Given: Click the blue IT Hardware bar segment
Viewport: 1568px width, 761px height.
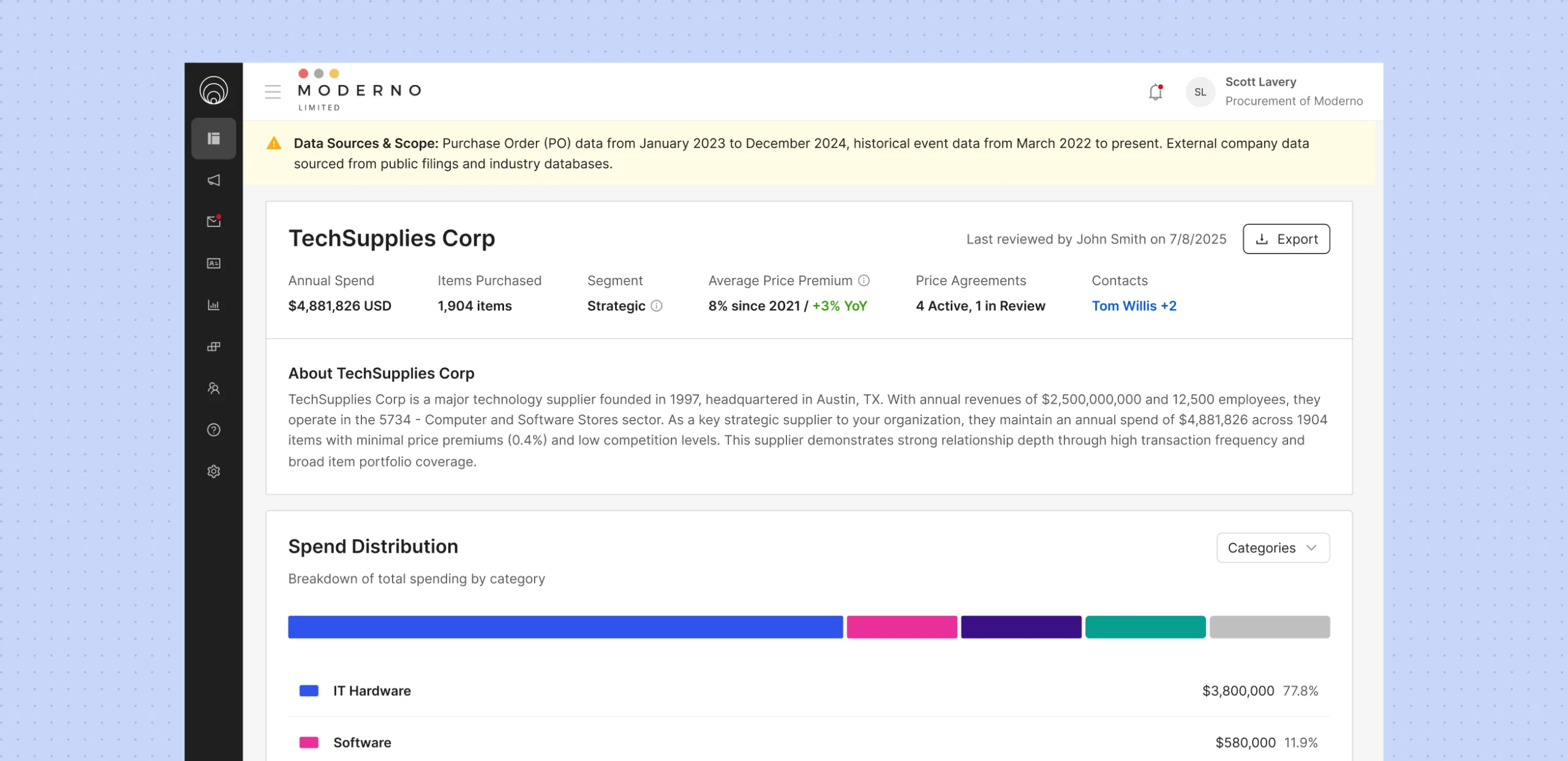Looking at the screenshot, I should coord(565,627).
